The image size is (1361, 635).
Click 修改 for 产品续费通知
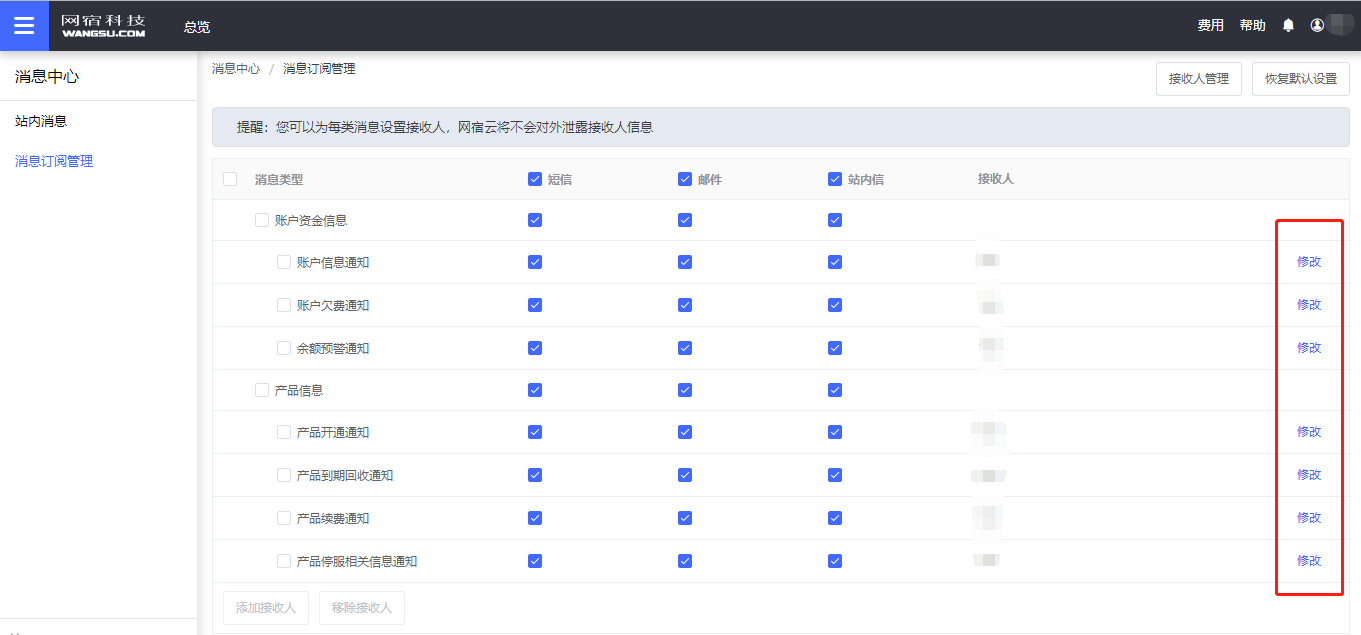[1308, 518]
